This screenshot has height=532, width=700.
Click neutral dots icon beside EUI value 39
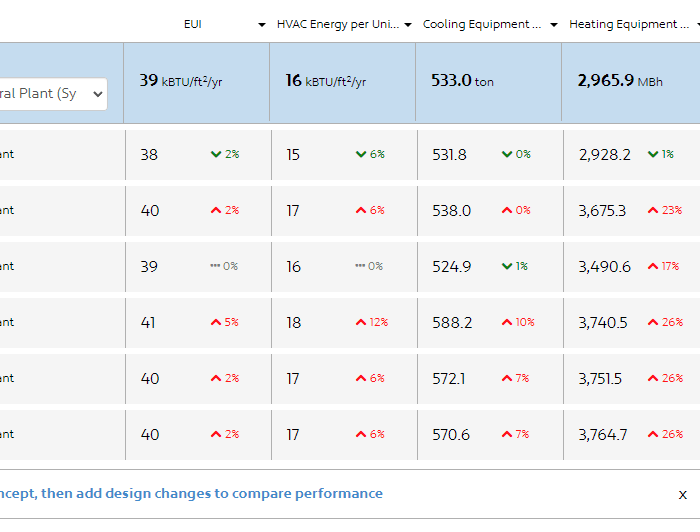click(214, 267)
